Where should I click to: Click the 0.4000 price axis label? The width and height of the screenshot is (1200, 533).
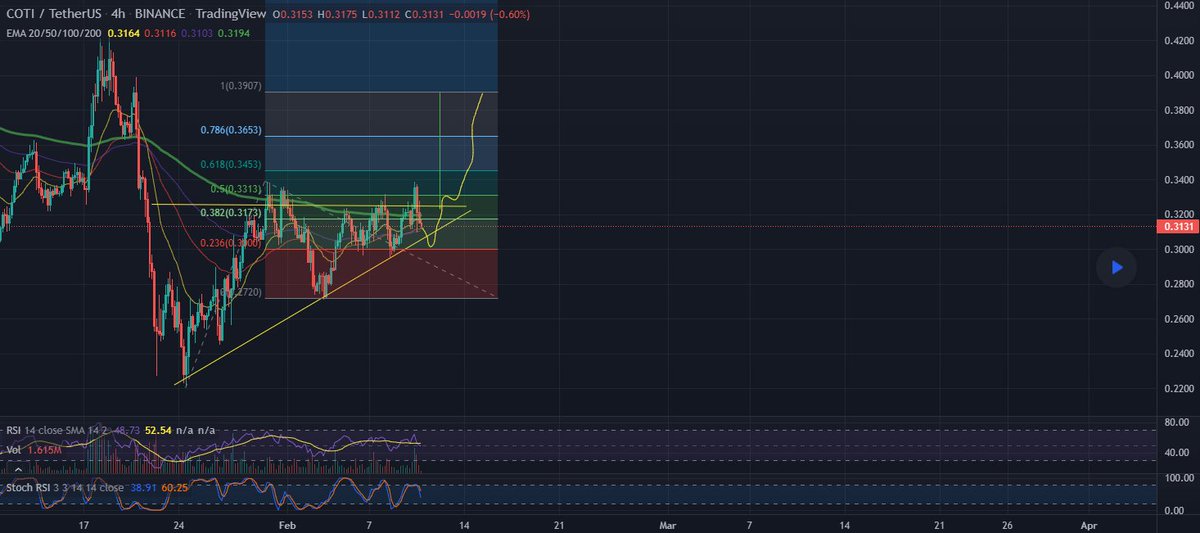click(1177, 75)
